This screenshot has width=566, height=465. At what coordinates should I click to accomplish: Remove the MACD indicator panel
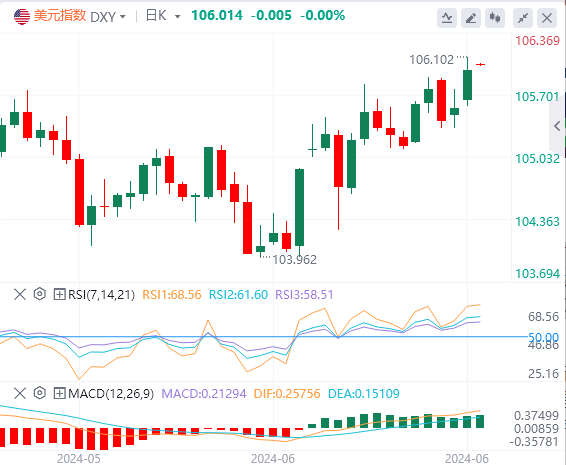pos(20,393)
